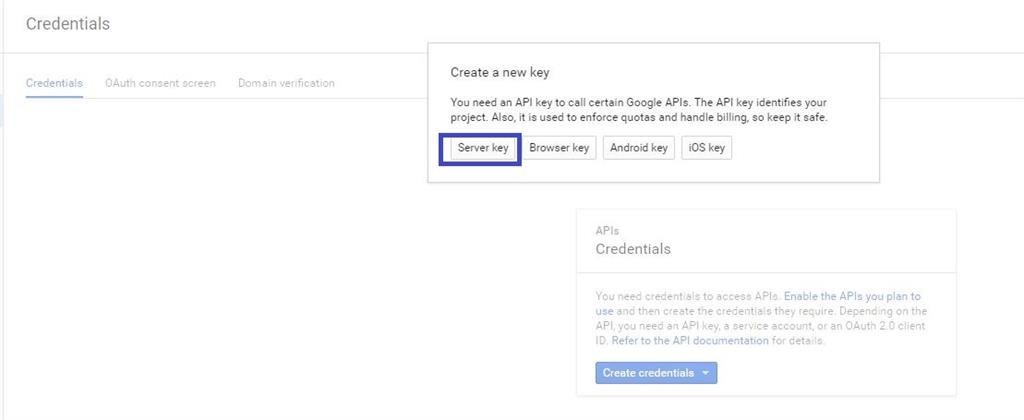The image size is (1024, 420).
Task: Switch to the Credentials tab
Action: pos(54,83)
